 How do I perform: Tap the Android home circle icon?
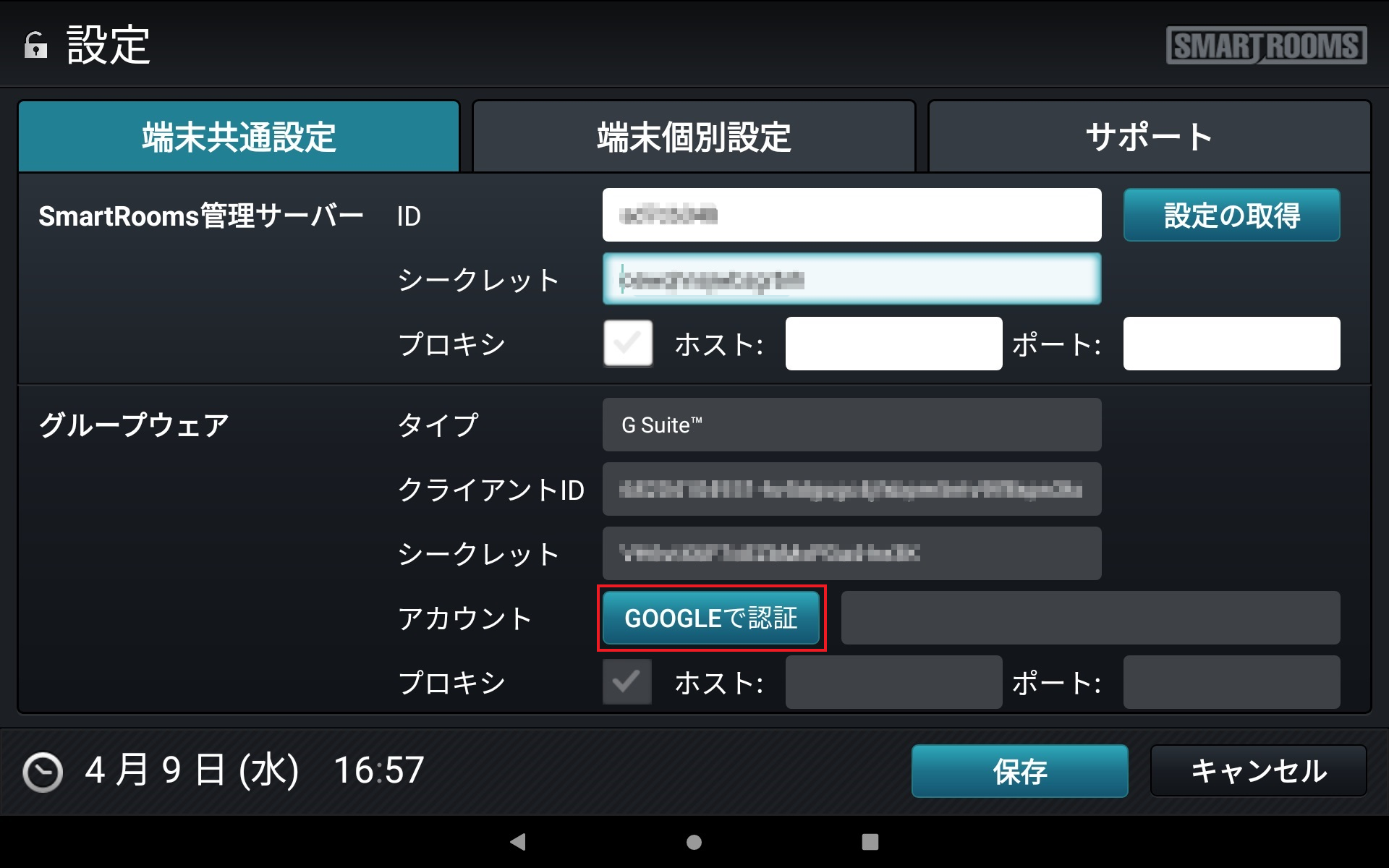(694, 841)
